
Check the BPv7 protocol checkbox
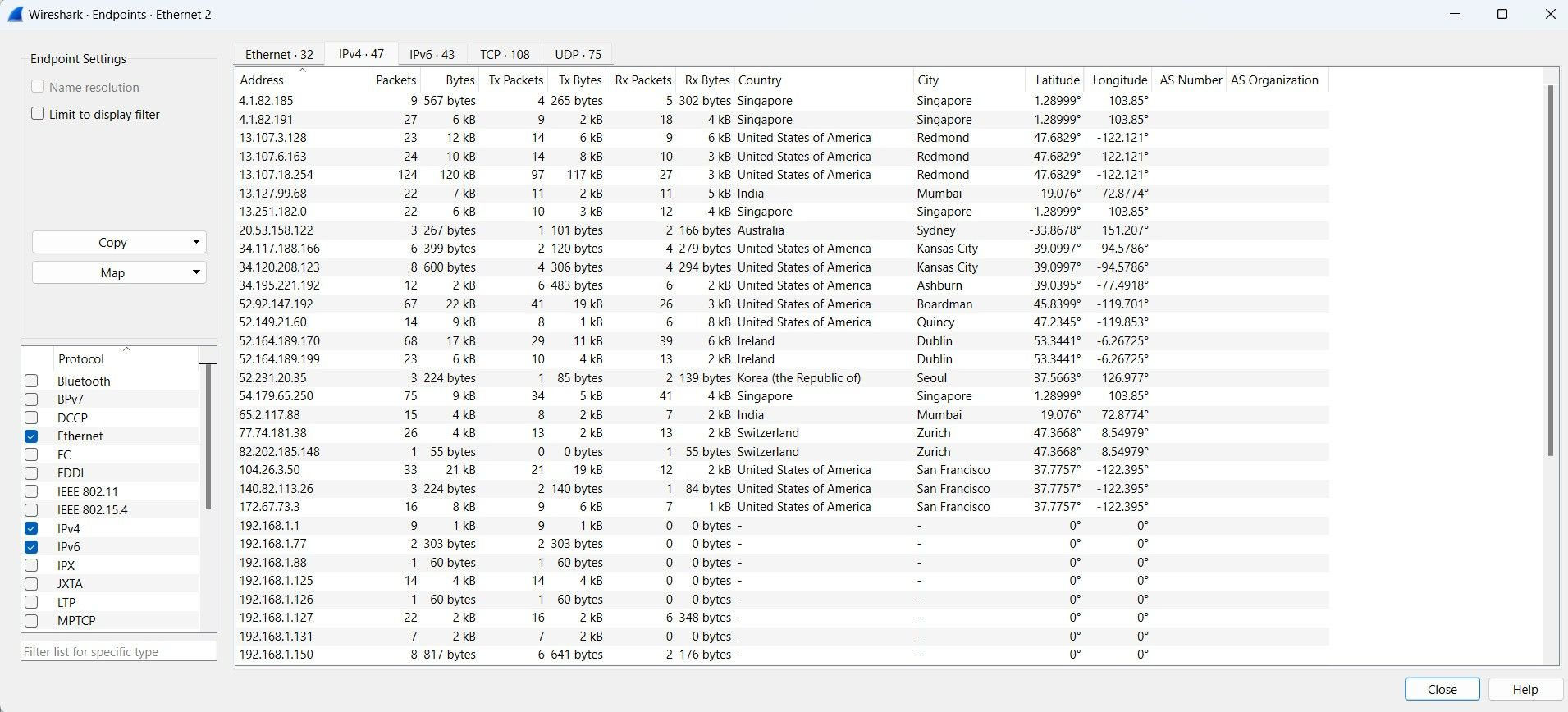(x=31, y=399)
